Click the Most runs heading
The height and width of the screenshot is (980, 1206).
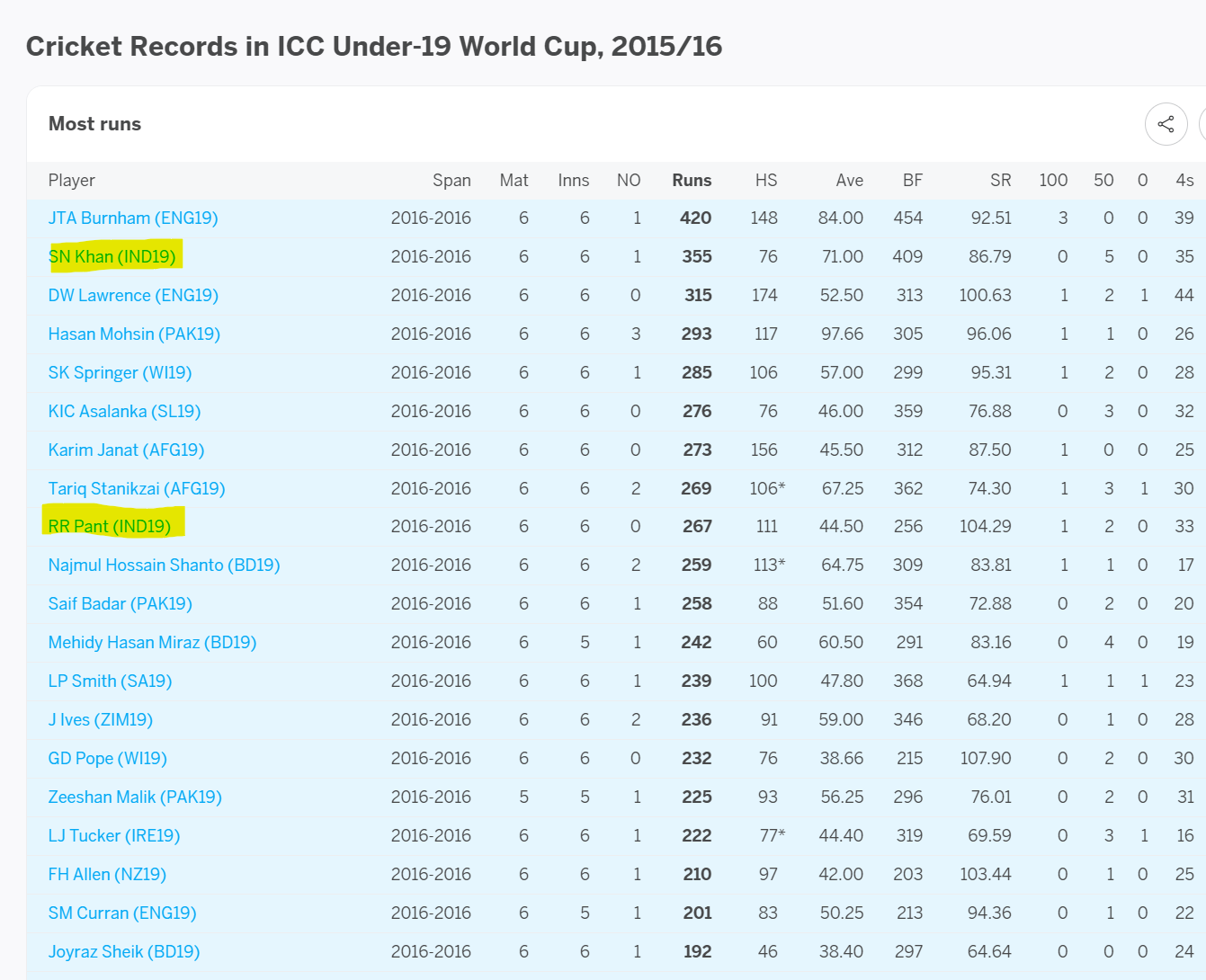point(94,124)
